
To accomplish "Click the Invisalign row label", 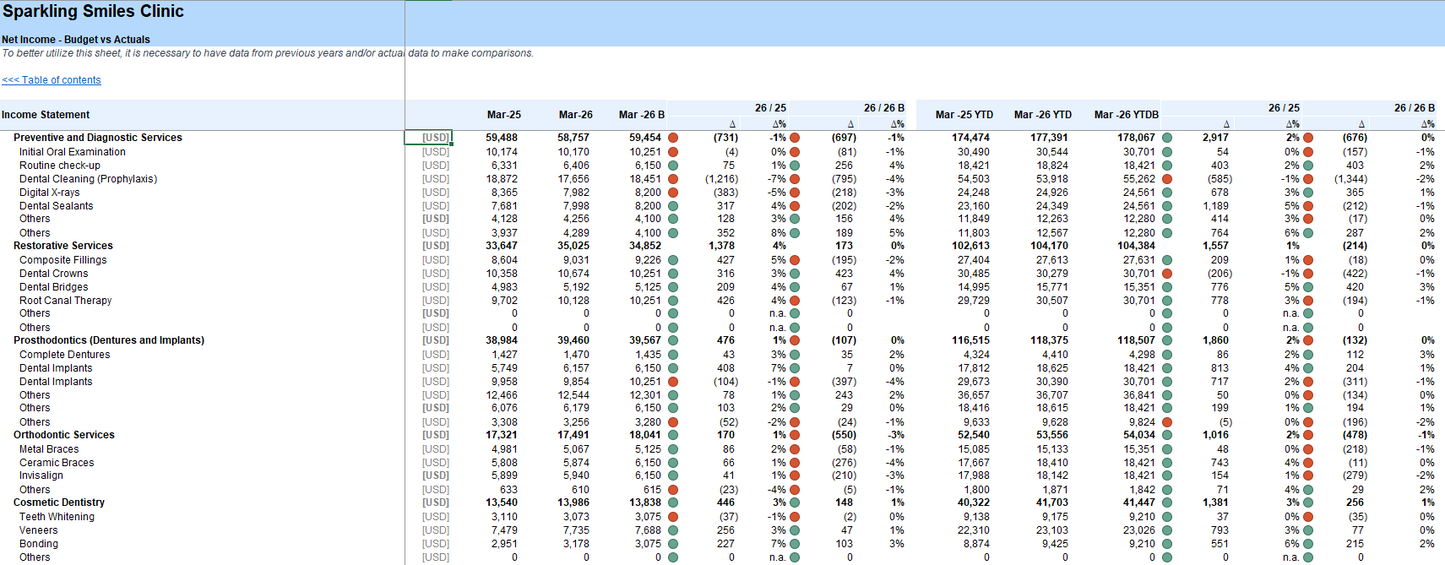I will click(42, 476).
